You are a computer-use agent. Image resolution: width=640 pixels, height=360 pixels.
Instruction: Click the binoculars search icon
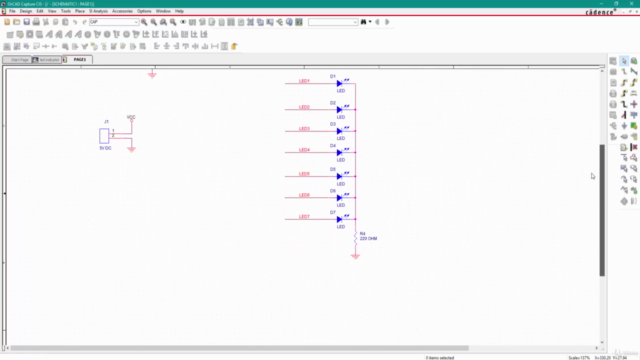[363, 22]
